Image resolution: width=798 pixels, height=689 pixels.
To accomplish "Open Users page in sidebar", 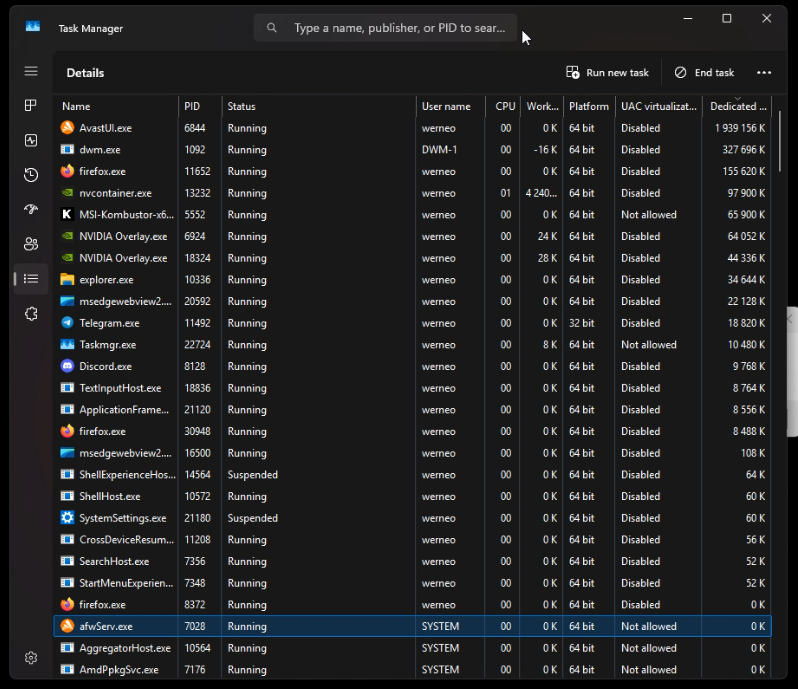I will coord(31,244).
